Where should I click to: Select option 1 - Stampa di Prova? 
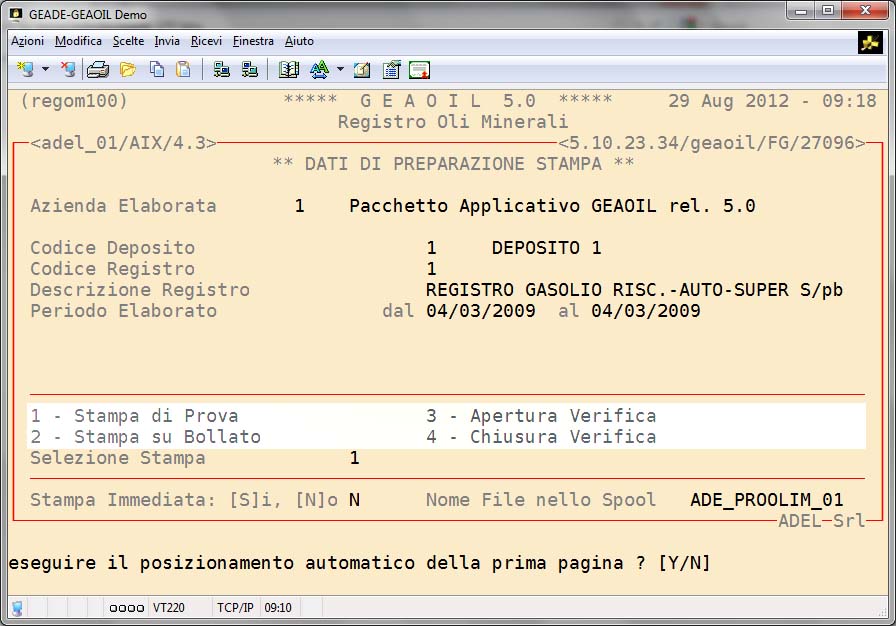(134, 416)
